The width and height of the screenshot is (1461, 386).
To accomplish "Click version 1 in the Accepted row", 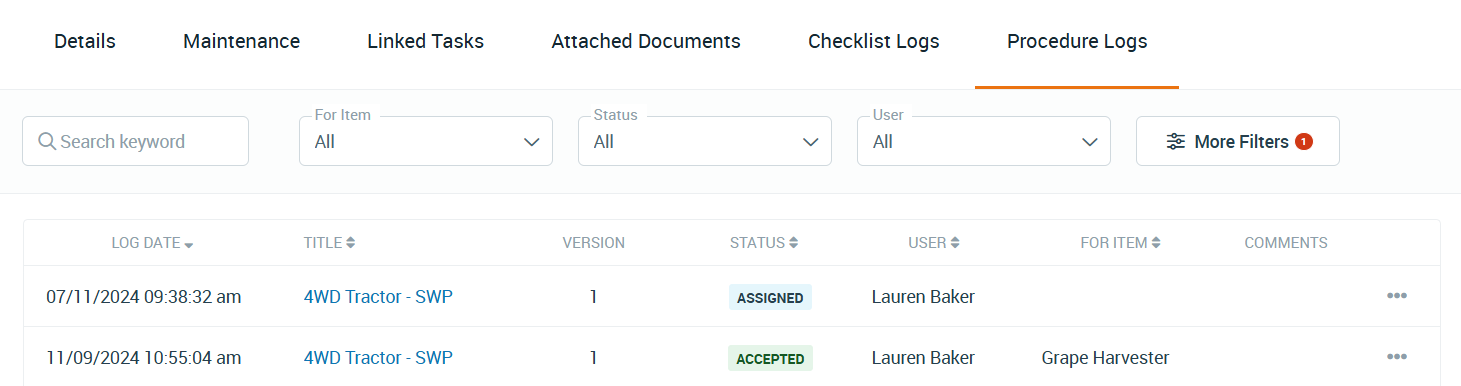I will click(x=593, y=357).
